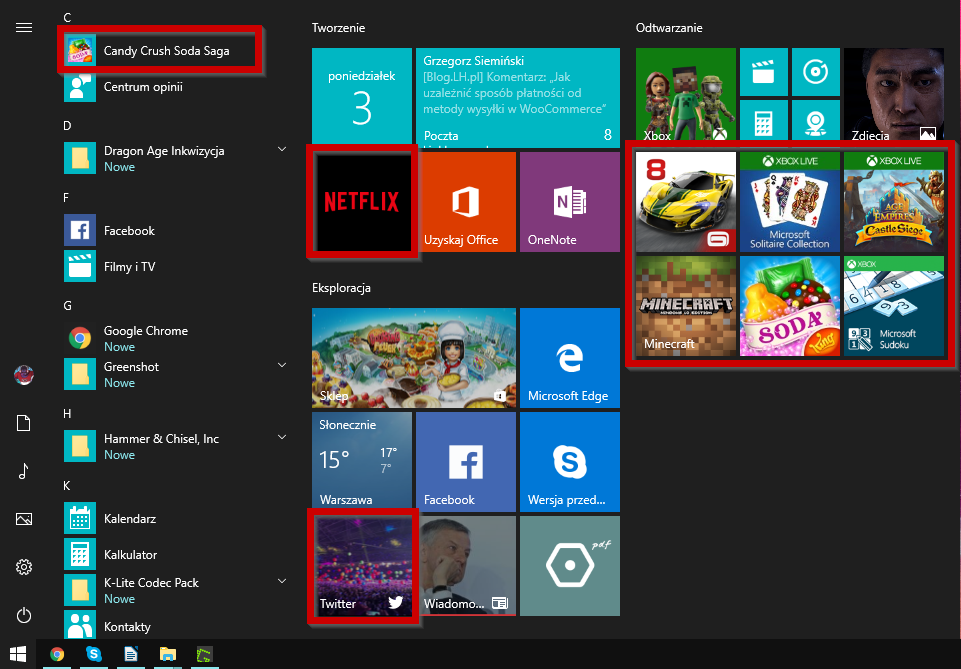Expand K-Lite Codec Pack folder
Screen dimensions: 961x669
282,581
